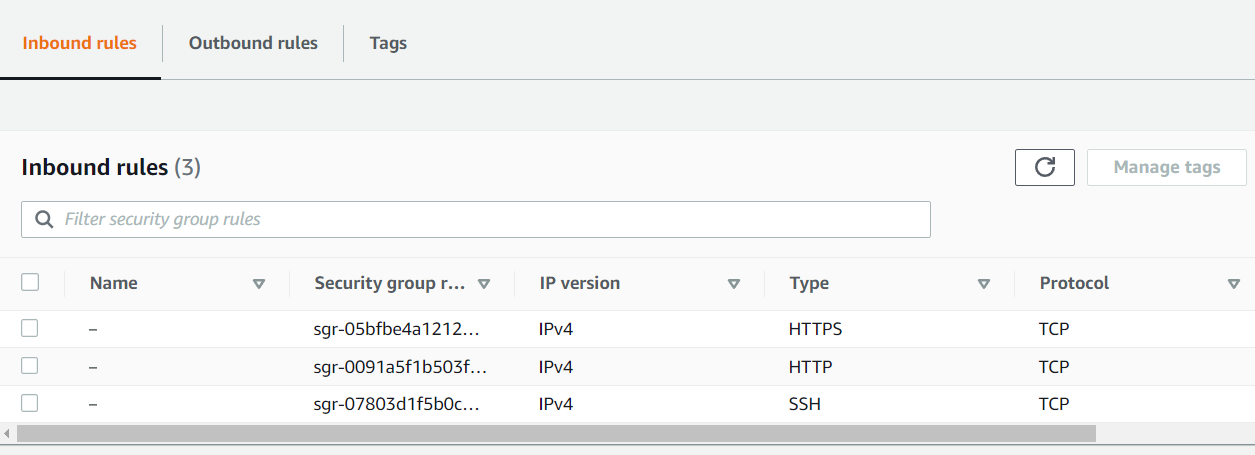Click rule ID sgr-05bfbe4a1212 for HTTPS

pos(400,329)
